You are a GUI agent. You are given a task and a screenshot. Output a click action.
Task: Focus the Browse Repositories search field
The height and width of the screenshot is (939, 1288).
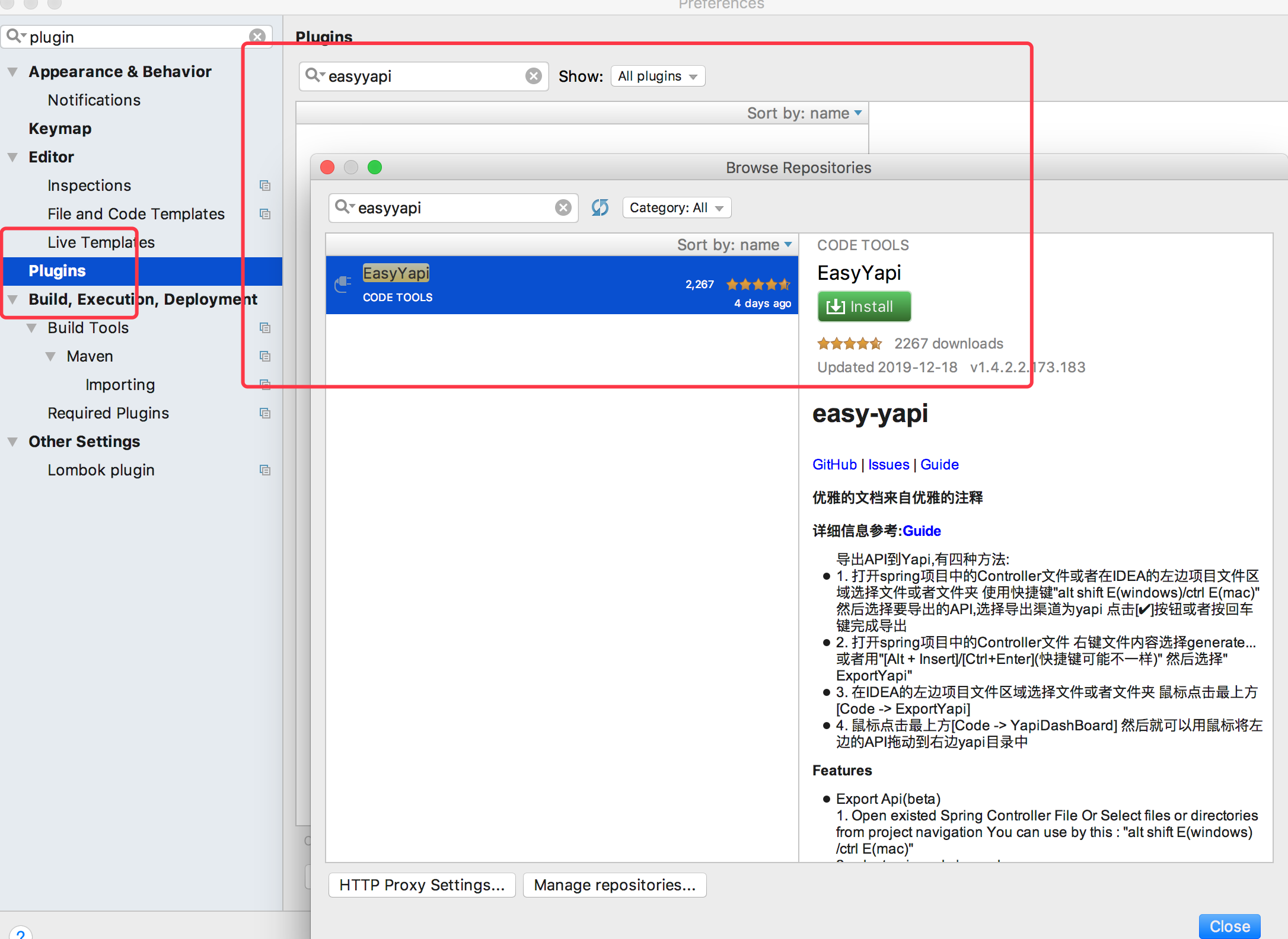[454, 208]
